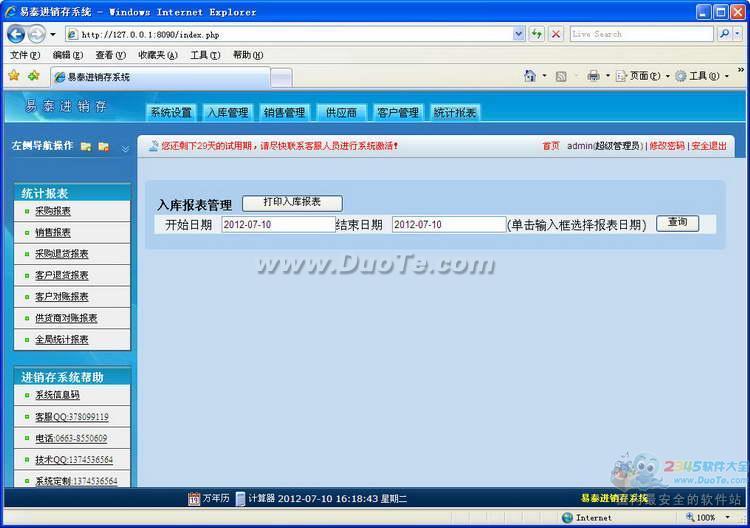
Task: Click the search magnifier icon
Action: click(x=724, y=34)
